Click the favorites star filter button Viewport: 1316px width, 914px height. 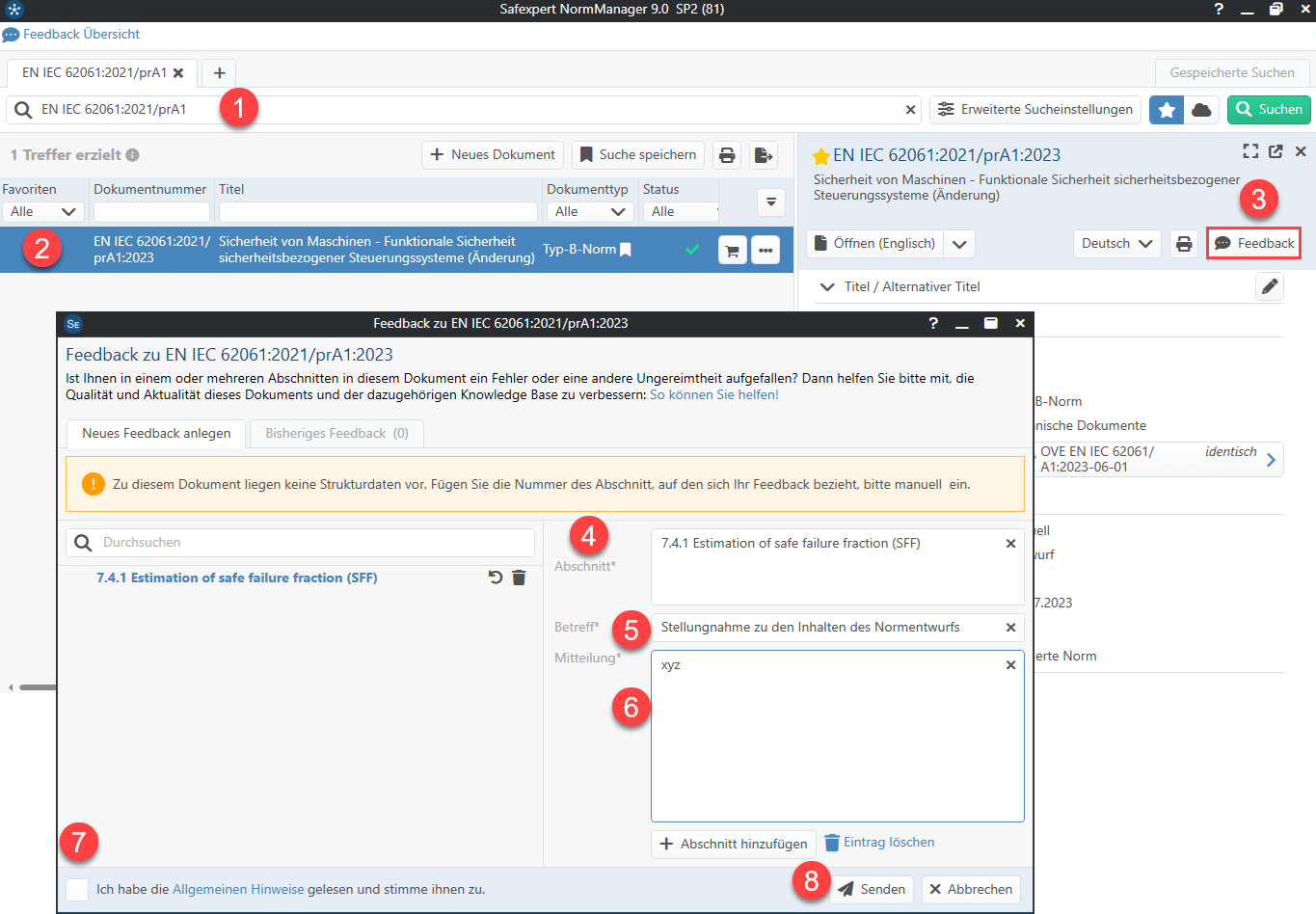point(1167,110)
